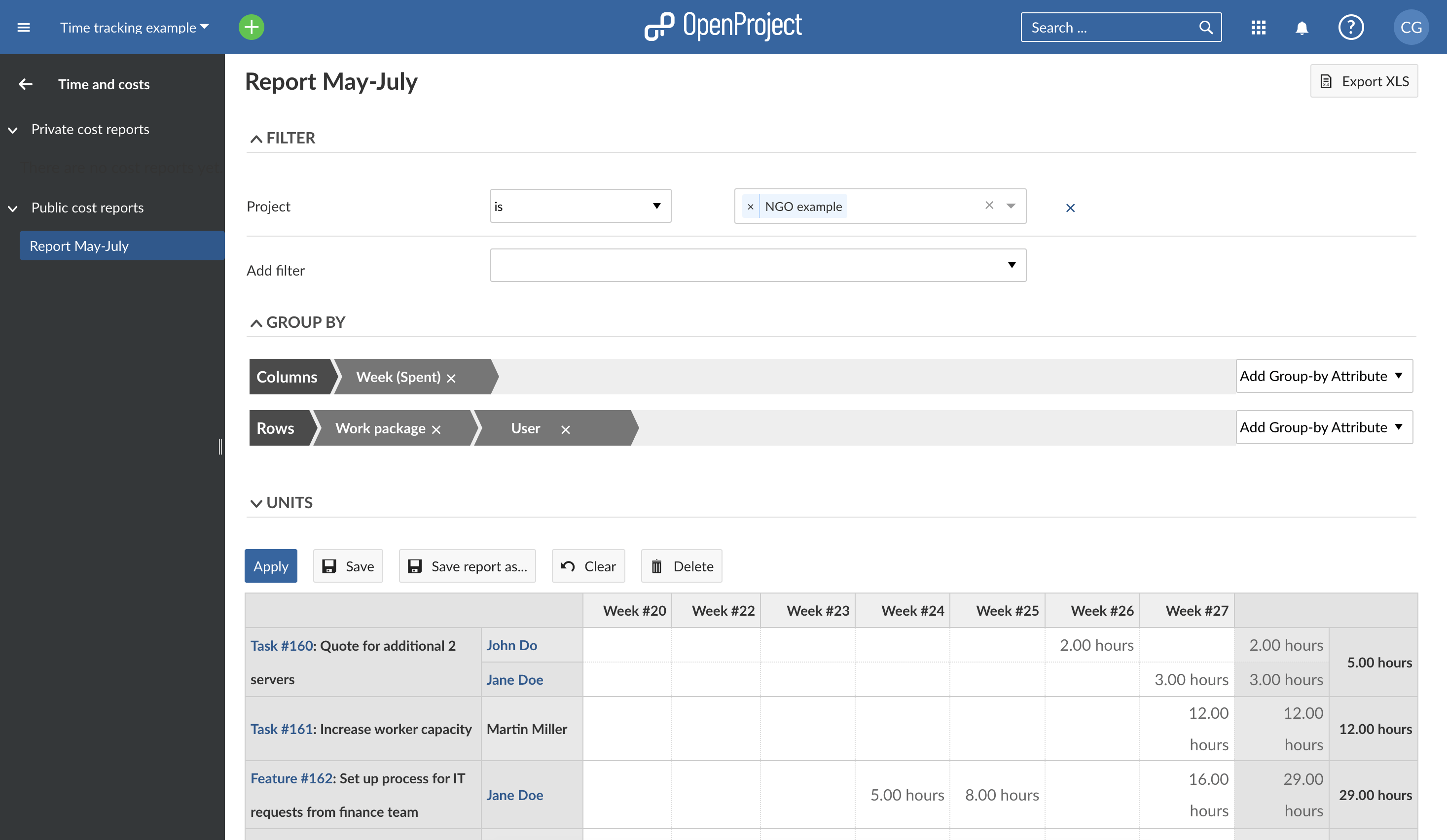Open Add Group-by Attribute for rows
This screenshot has width=1447, height=840.
click(1323, 427)
